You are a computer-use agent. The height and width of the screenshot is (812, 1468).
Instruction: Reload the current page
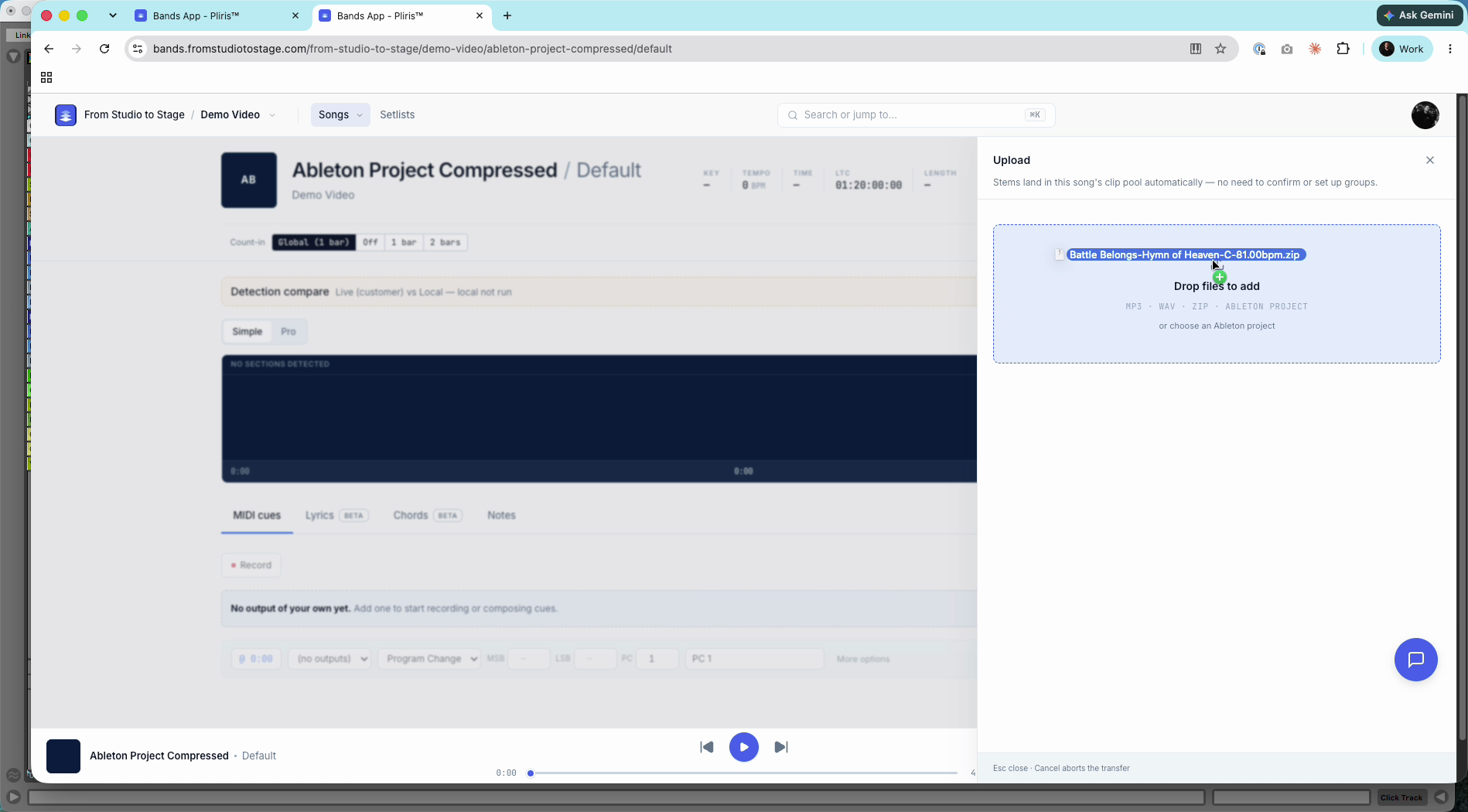pos(104,49)
